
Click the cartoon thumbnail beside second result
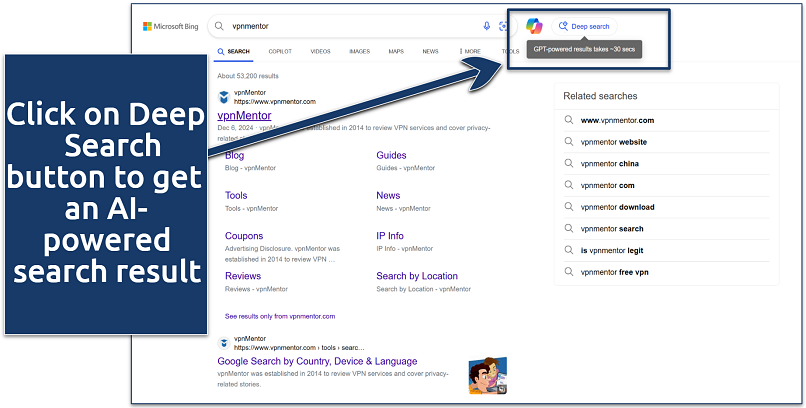(x=488, y=376)
